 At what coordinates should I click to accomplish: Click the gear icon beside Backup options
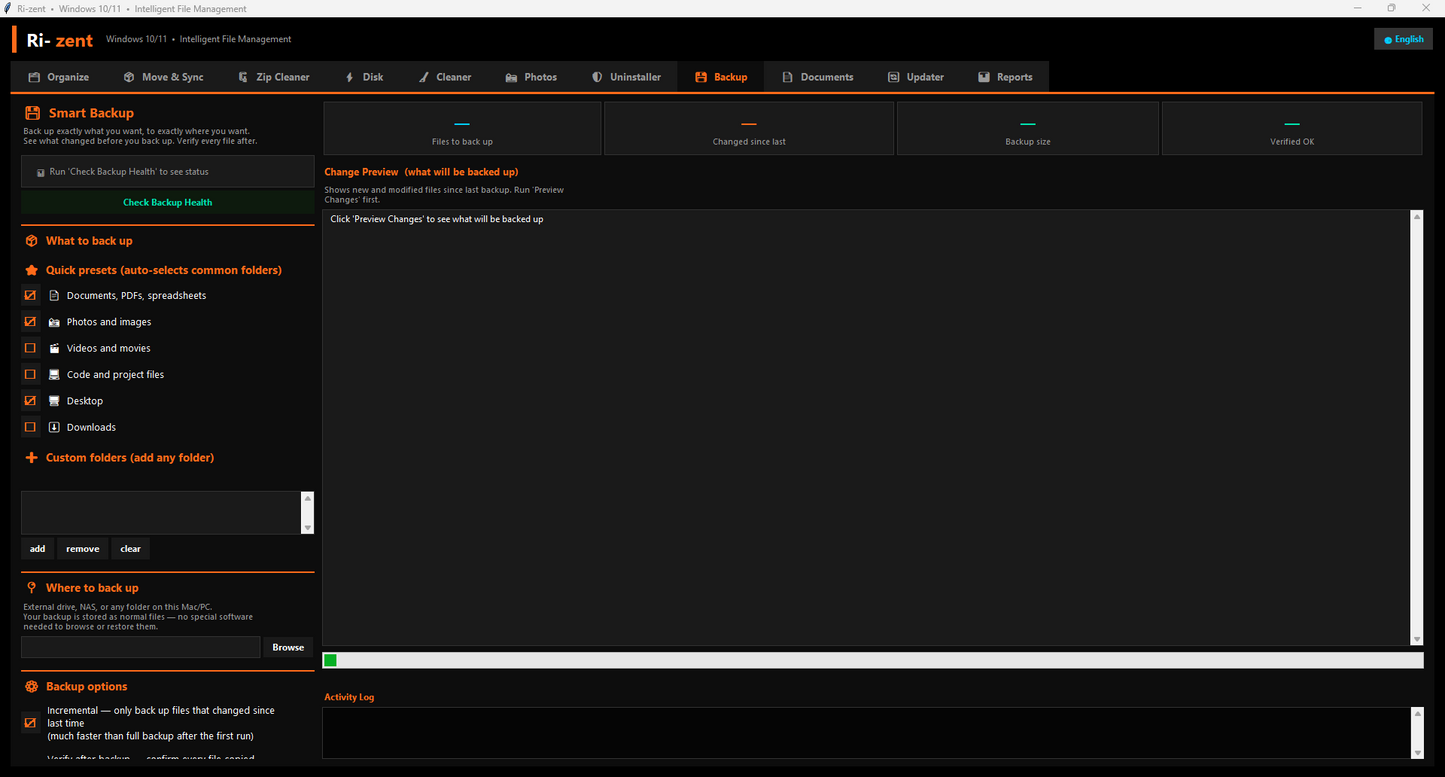pos(32,687)
